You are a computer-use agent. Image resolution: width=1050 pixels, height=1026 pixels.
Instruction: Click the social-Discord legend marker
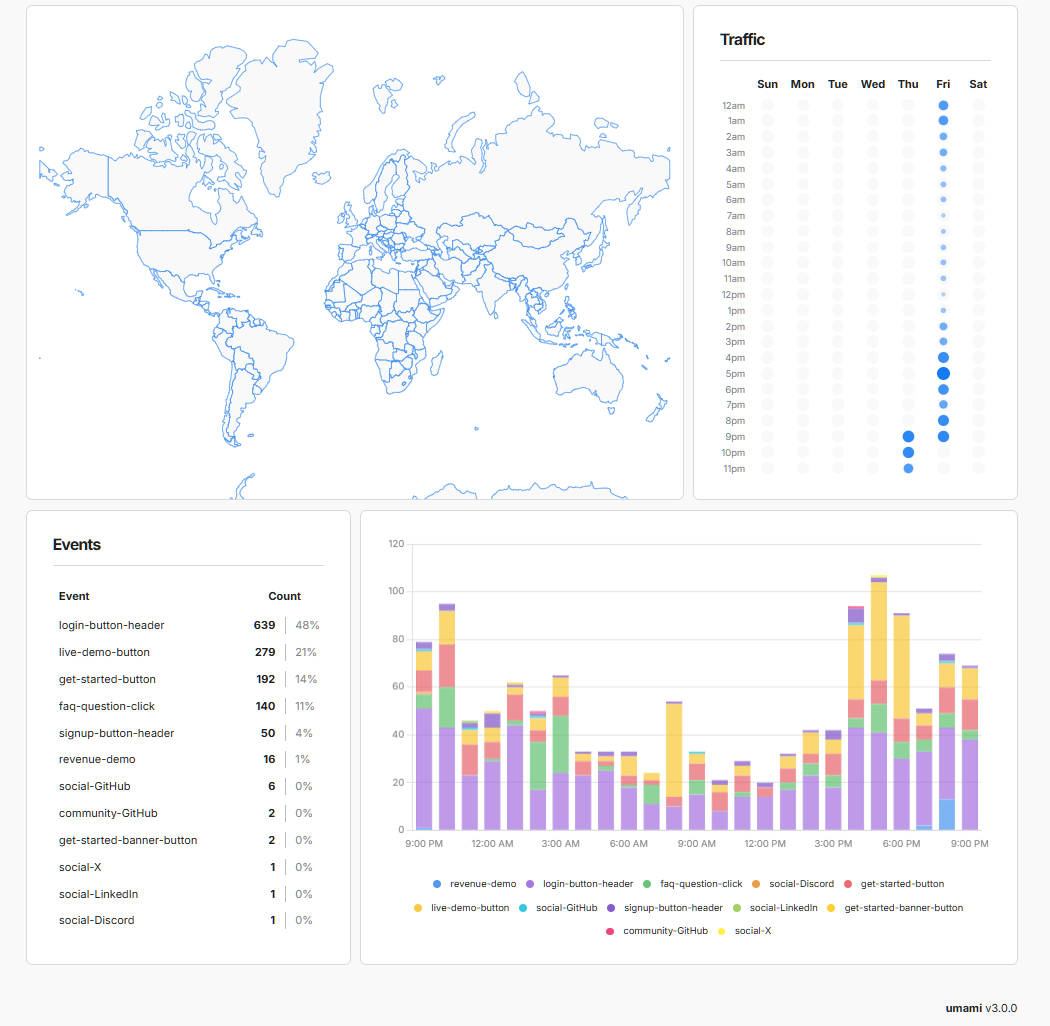pos(756,884)
